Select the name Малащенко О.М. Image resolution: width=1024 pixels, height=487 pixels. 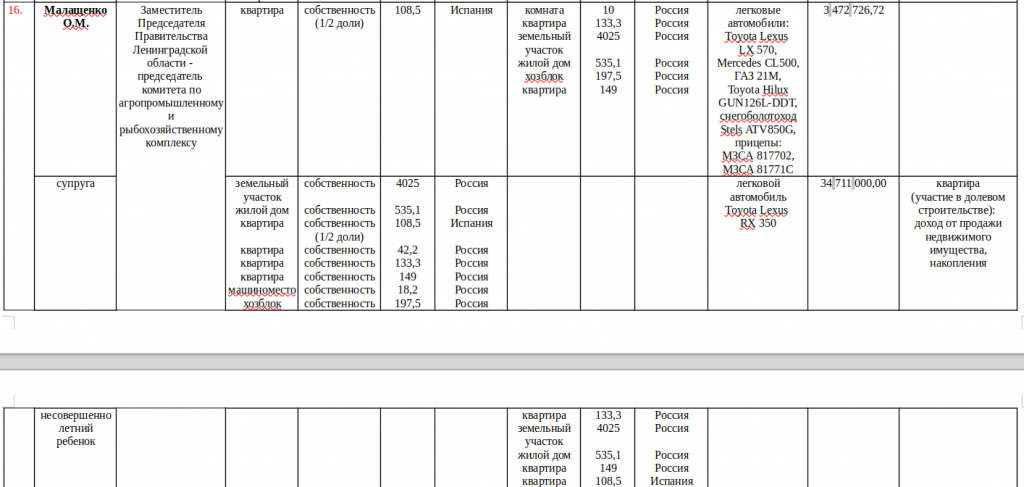(67, 16)
